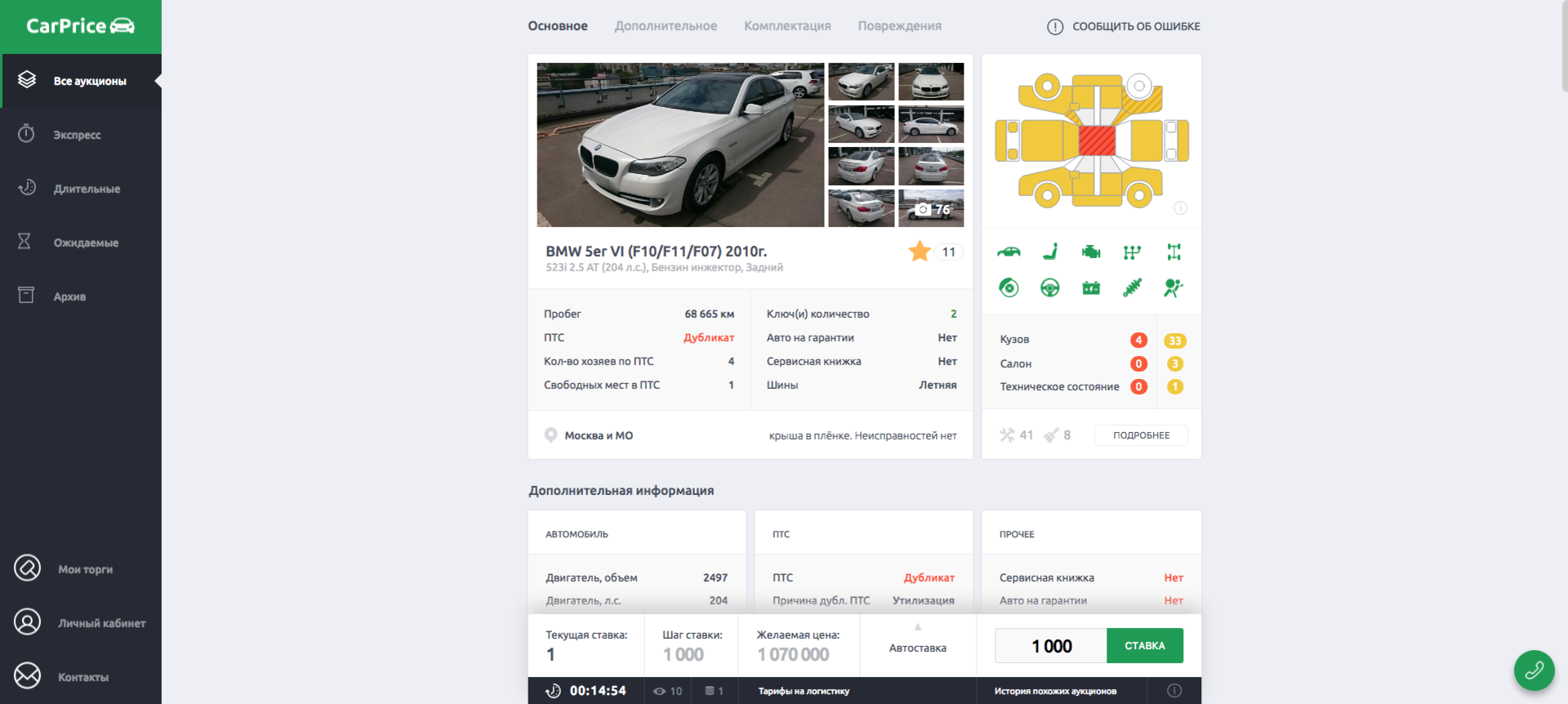Screen dimensions: 1568x704
Task: Open the main BMW photo
Action: 680,145
